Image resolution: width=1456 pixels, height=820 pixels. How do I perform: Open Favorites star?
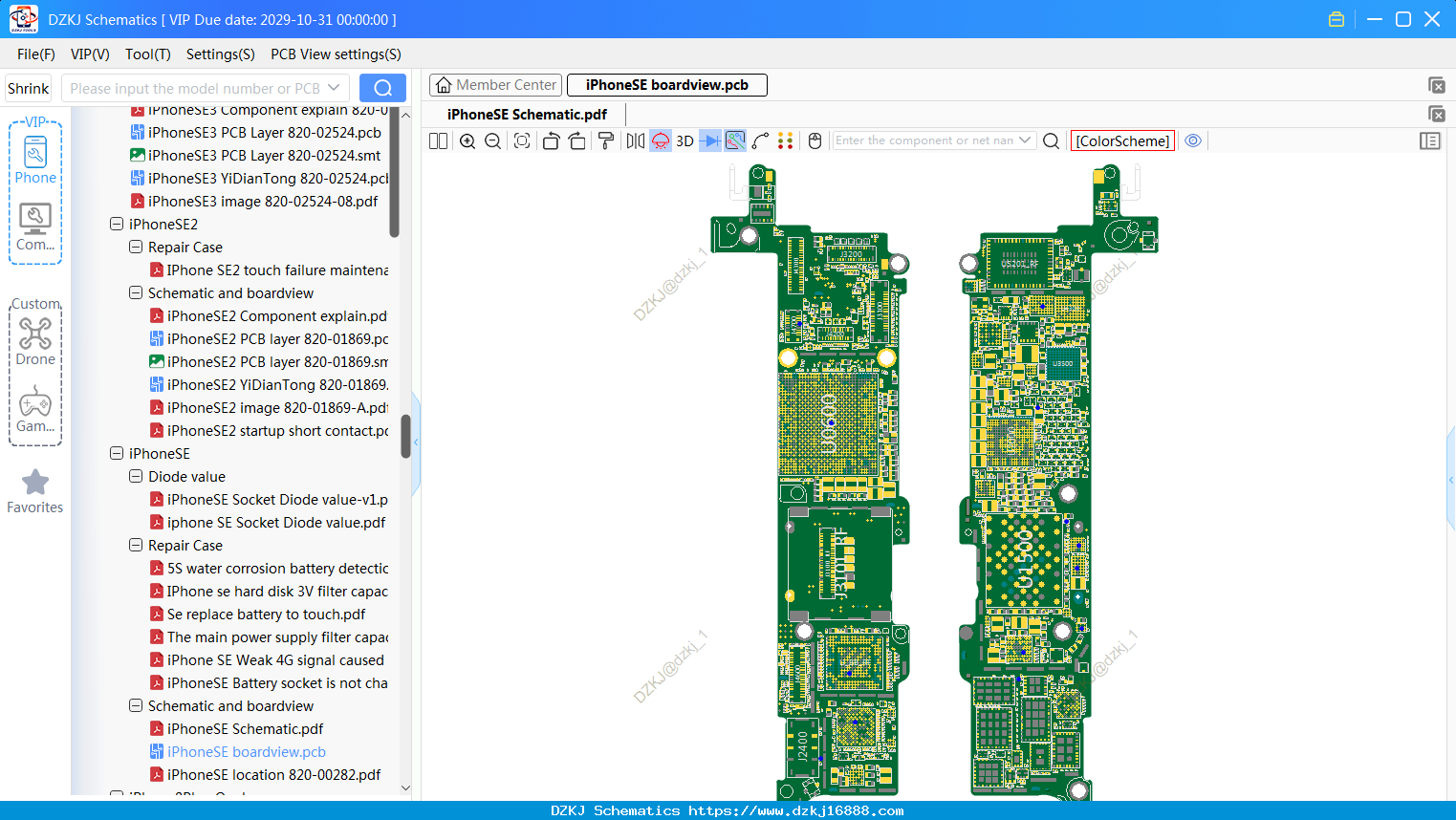pos(35,491)
